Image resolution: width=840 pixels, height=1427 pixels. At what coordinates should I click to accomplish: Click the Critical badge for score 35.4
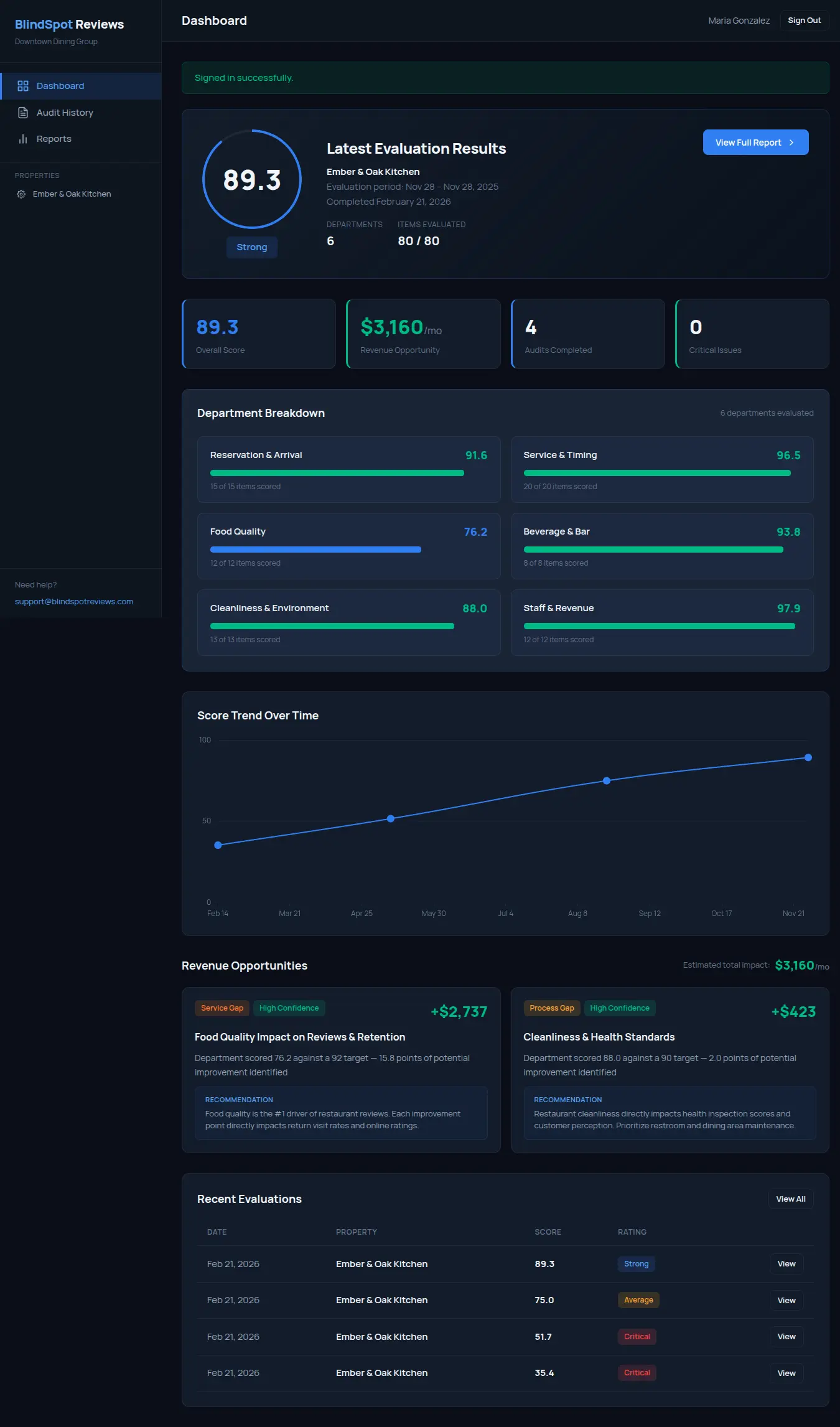point(637,1373)
